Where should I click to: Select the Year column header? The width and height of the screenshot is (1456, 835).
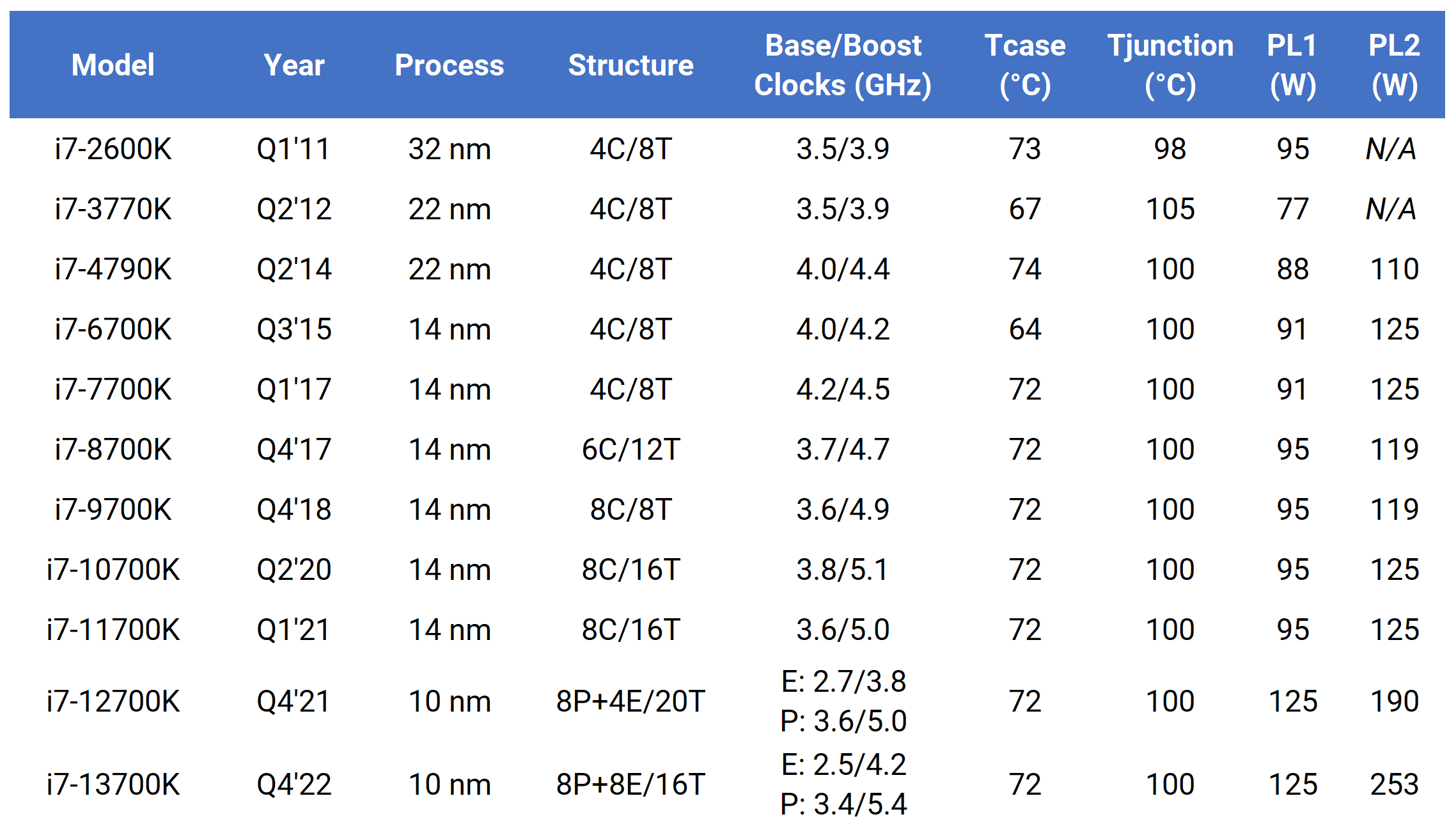coord(294,65)
